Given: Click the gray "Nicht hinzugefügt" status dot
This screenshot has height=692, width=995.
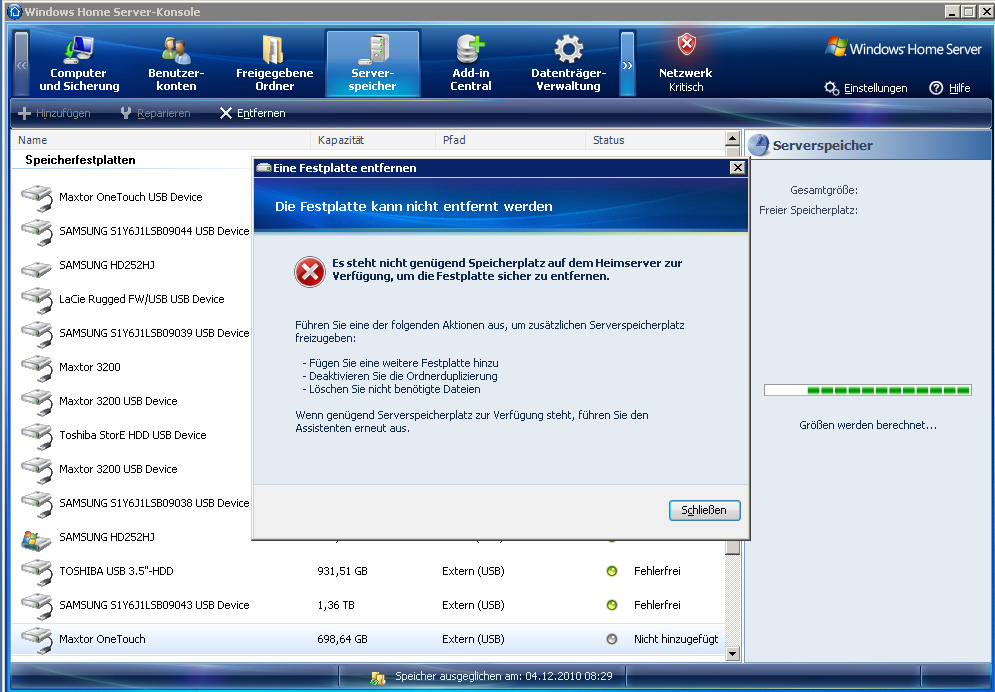Looking at the screenshot, I should 612,639.
